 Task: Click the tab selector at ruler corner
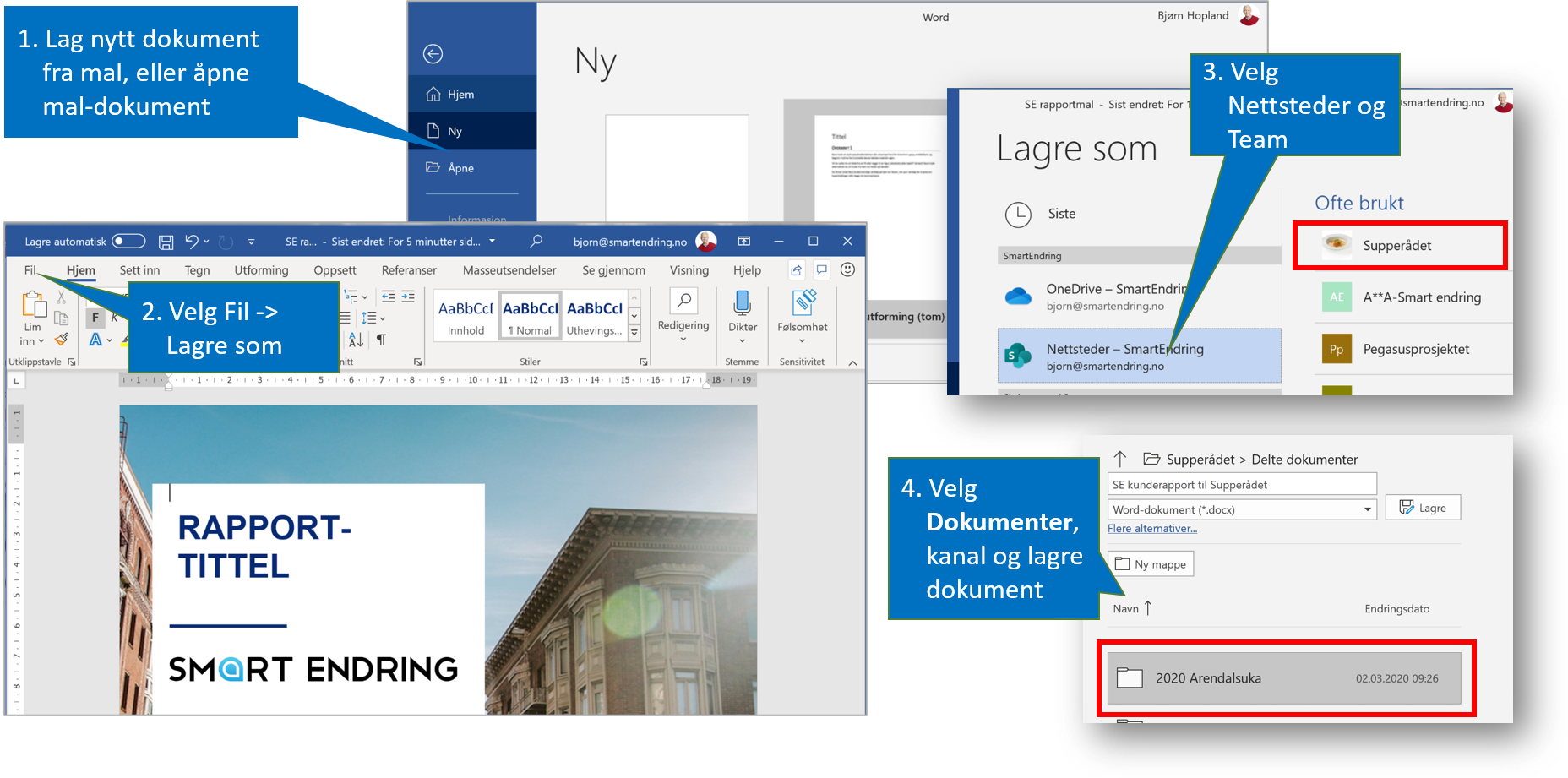coord(16,382)
